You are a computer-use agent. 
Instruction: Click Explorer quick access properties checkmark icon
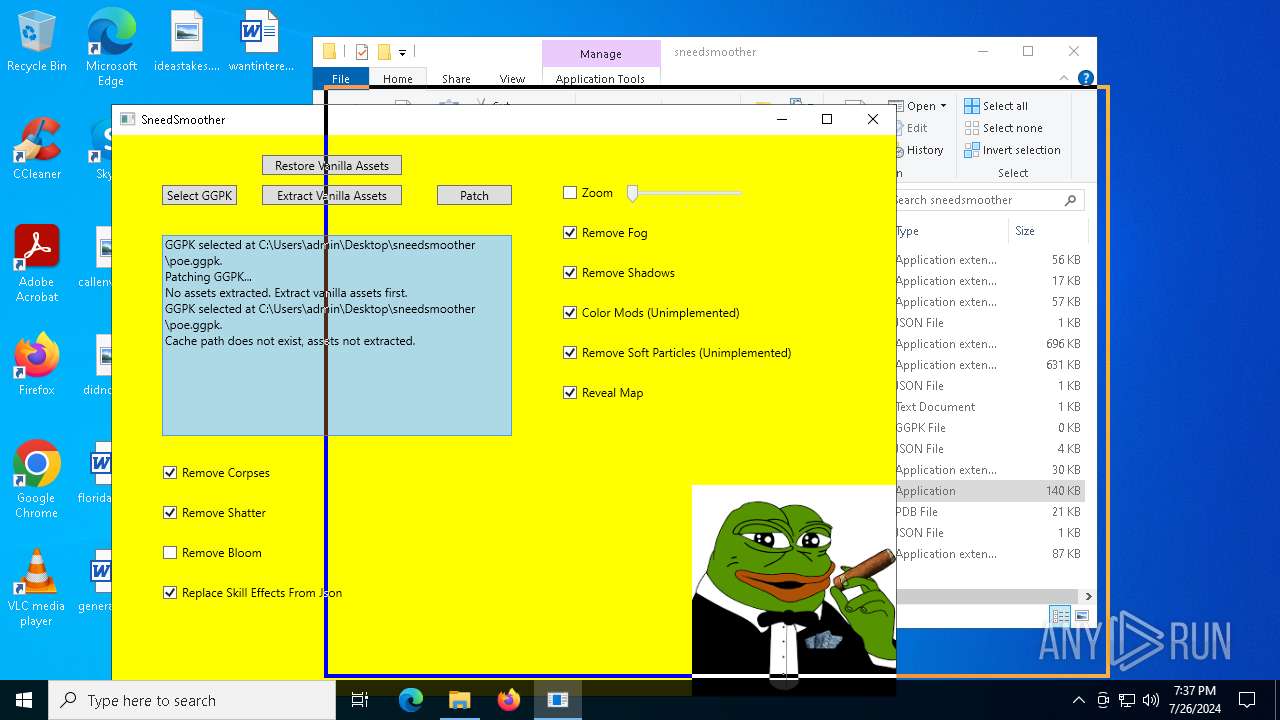click(x=361, y=52)
